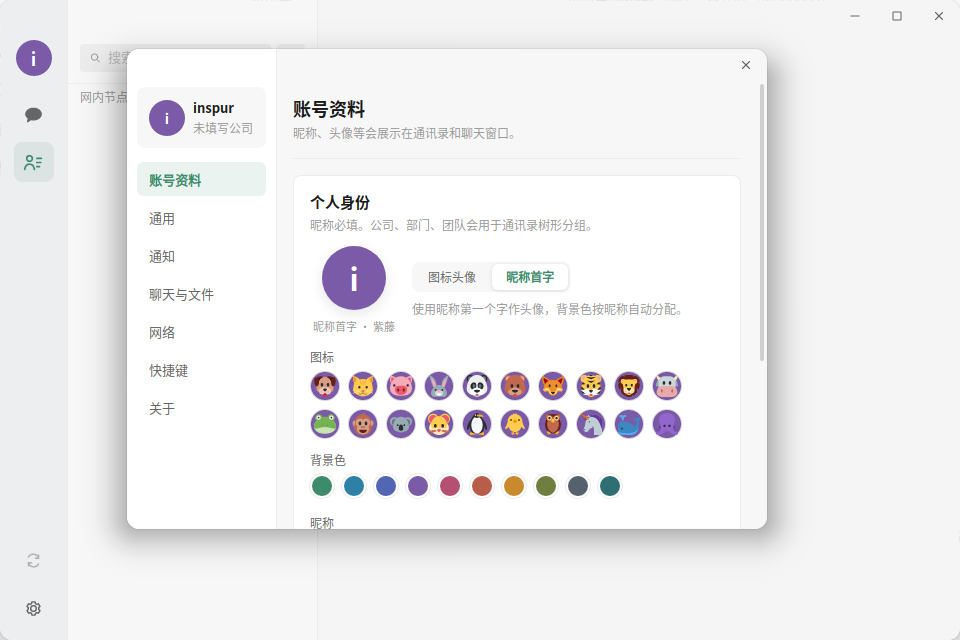Click the large avatar preview circle
The height and width of the screenshot is (640, 960).
pyautogui.click(x=354, y=278)
